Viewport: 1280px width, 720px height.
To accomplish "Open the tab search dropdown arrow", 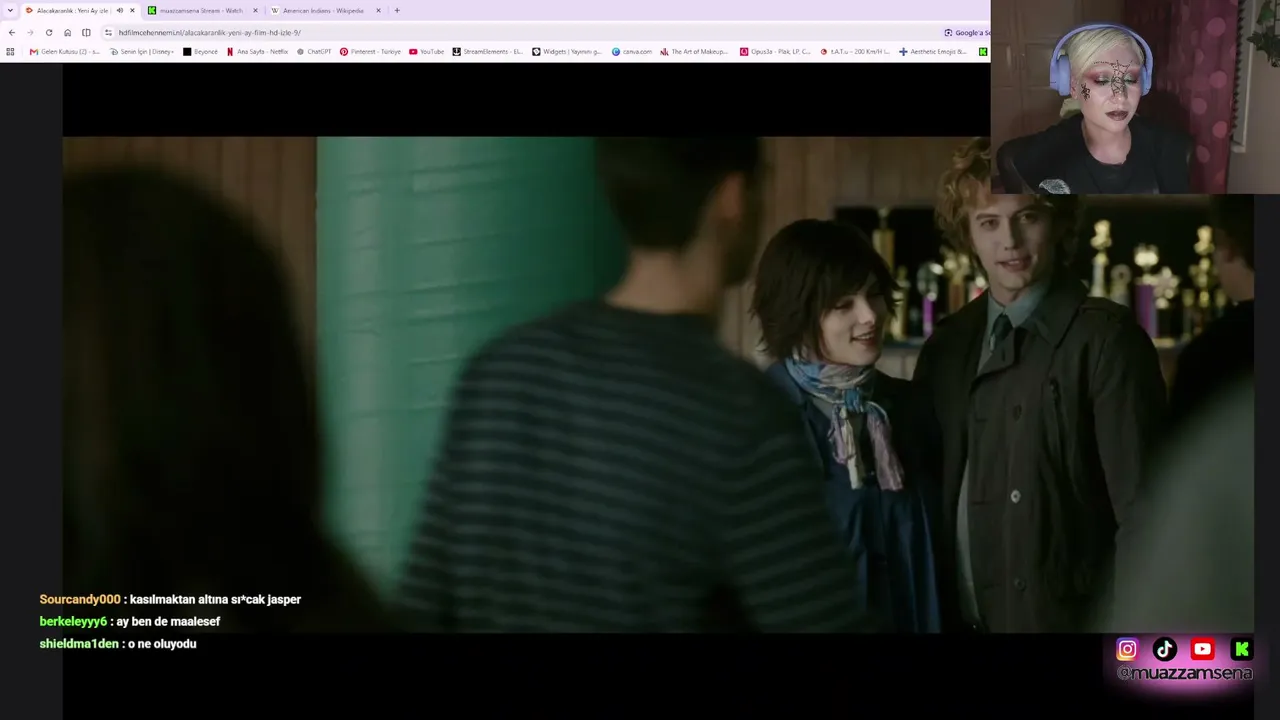I will coord(10,11).
